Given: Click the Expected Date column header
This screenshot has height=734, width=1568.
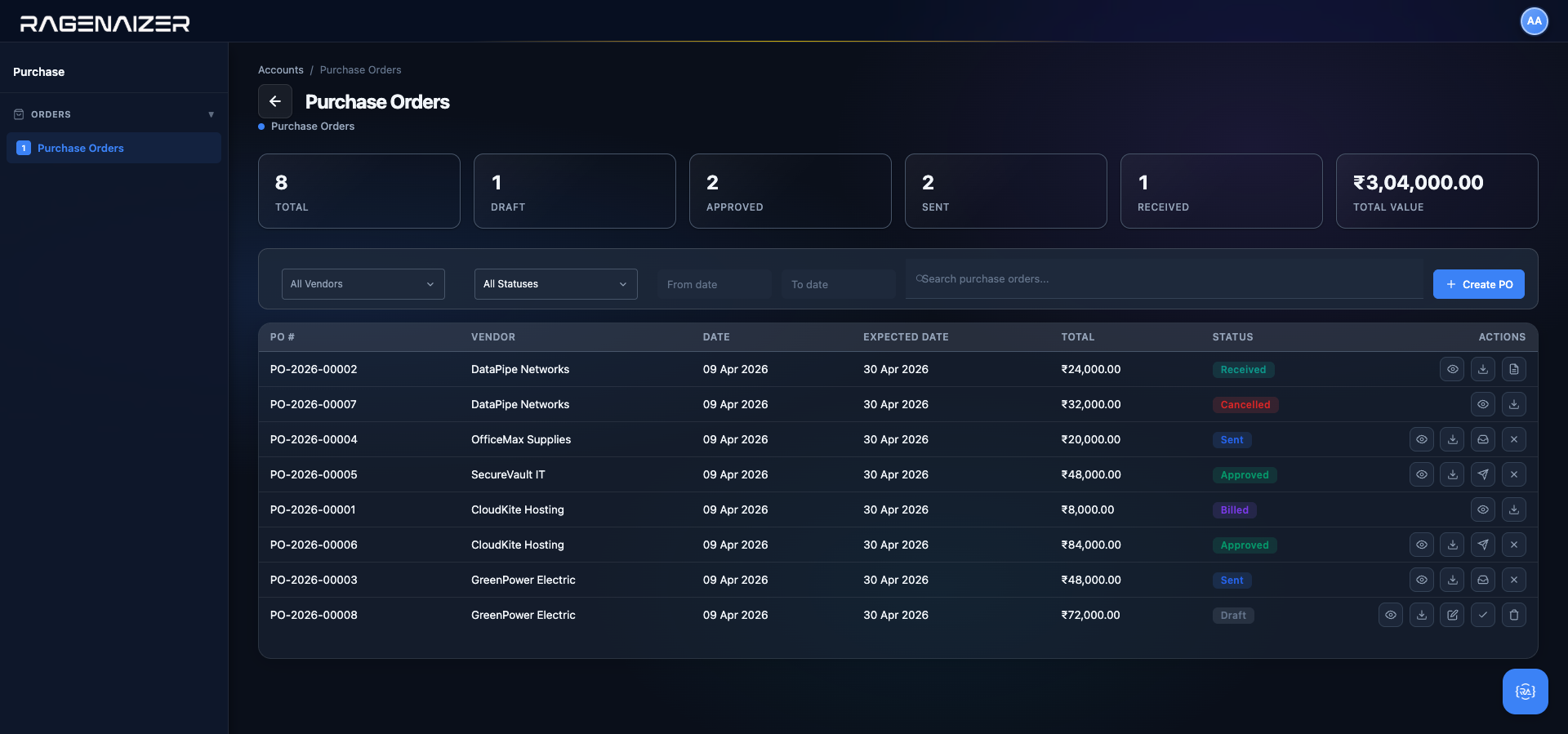Looking at the screenshot, I should coord(906,337).
